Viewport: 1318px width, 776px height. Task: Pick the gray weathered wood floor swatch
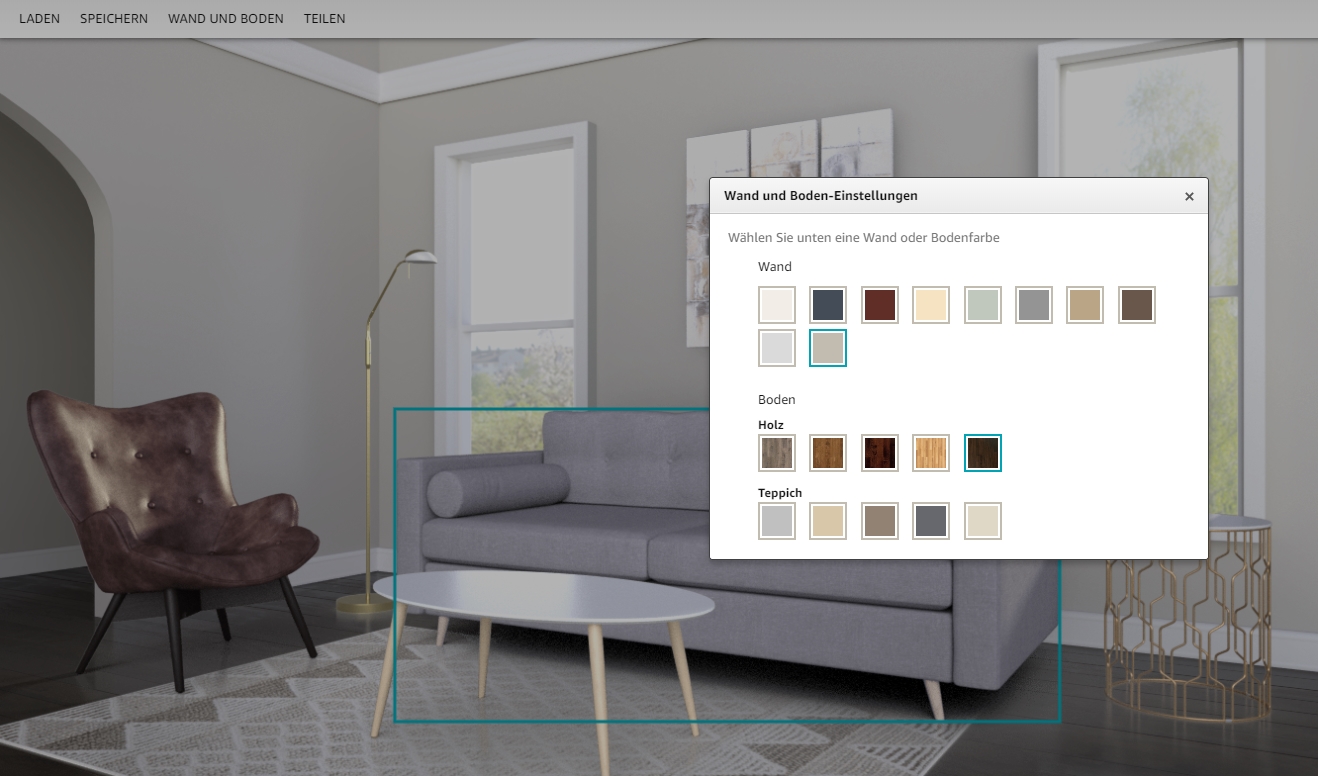pyautogui.click(x=777, y=453)
